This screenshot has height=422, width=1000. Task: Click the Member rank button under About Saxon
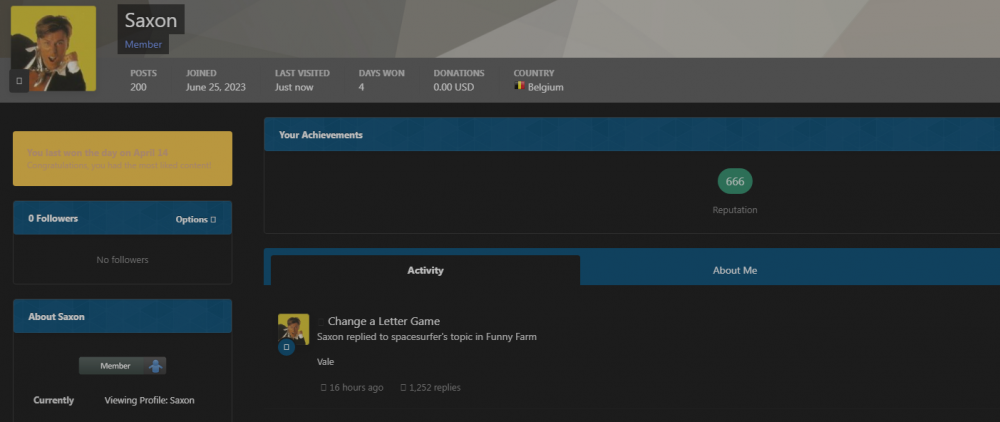pos(115,366)
